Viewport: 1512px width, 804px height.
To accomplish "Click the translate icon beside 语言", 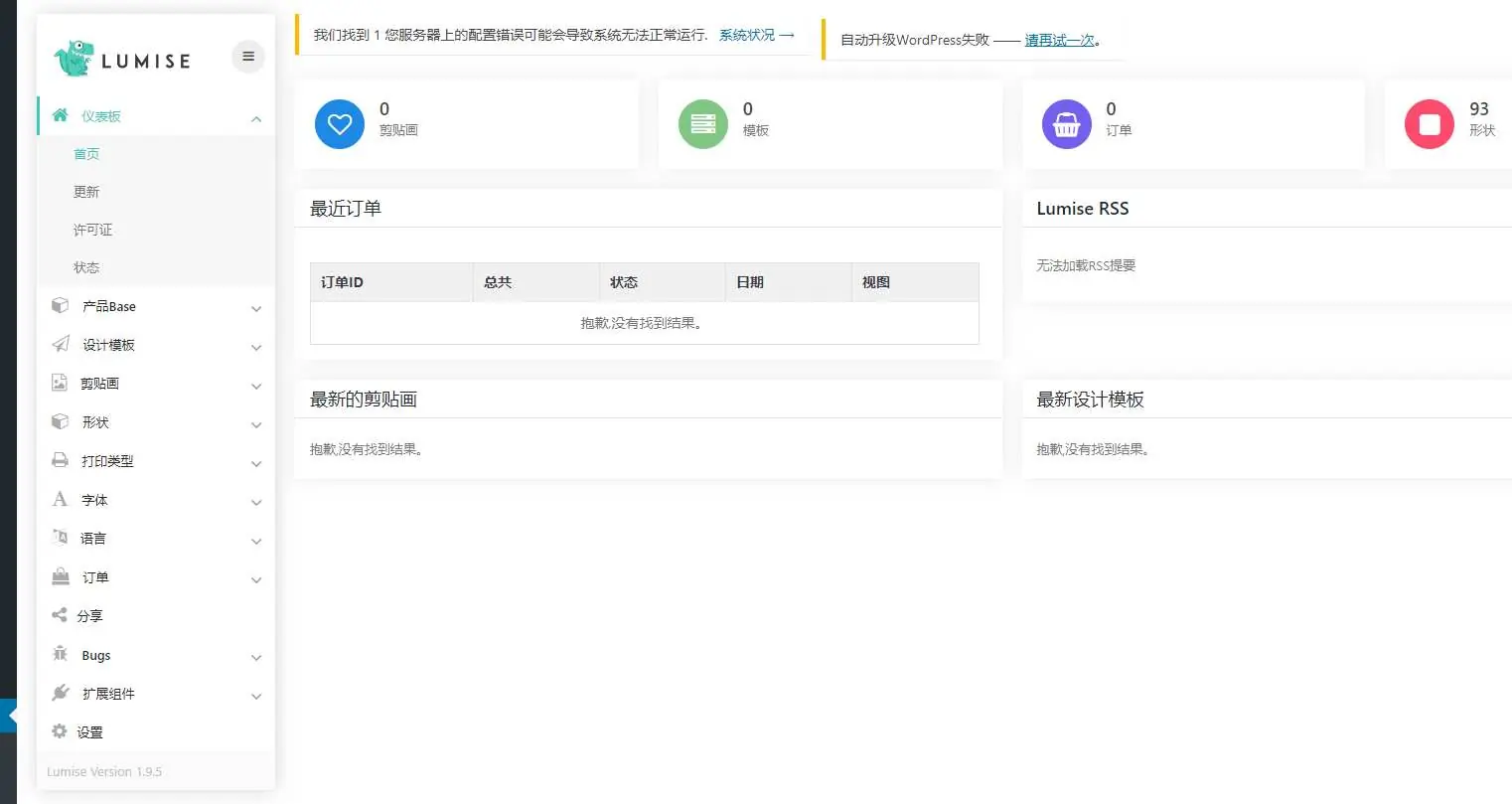I will click(60, 538).
